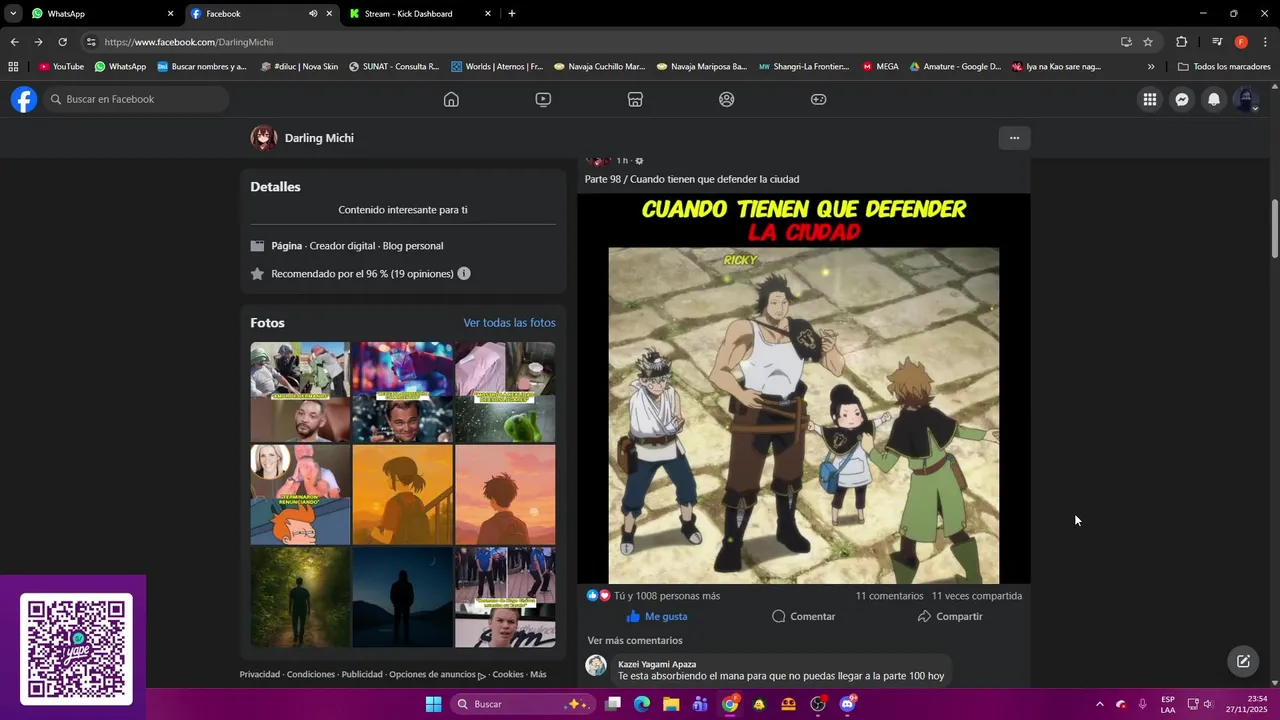
Task: Expand the Más footer menu
Action: [x=538, y=674]
